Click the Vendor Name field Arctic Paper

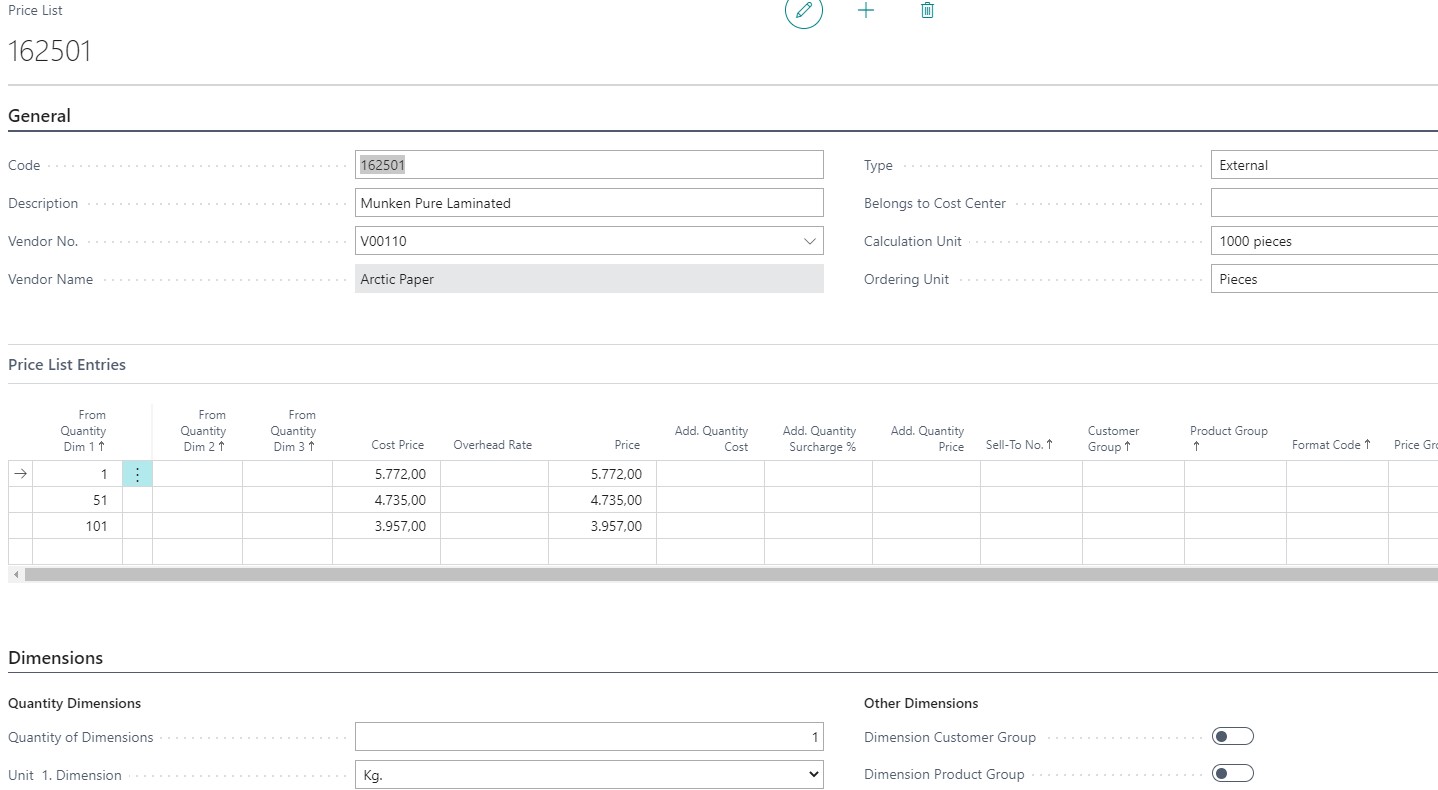click(x=589, y=279)
